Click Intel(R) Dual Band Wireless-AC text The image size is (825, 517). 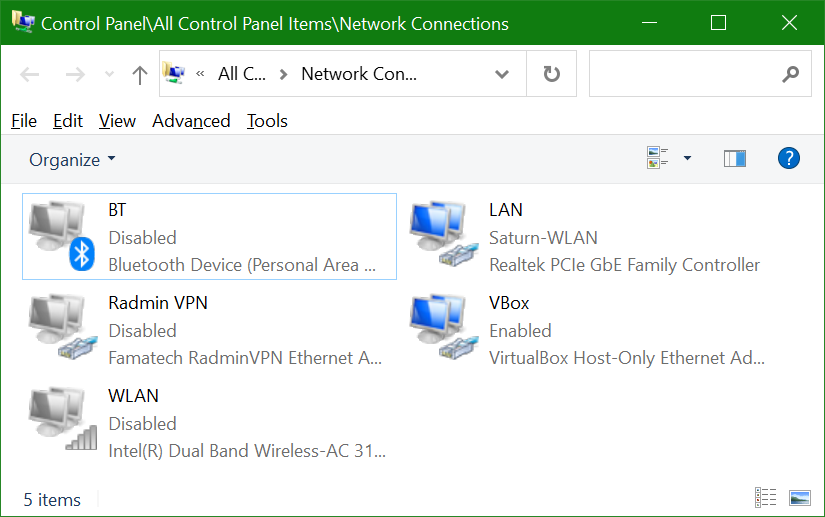point(247,451)
